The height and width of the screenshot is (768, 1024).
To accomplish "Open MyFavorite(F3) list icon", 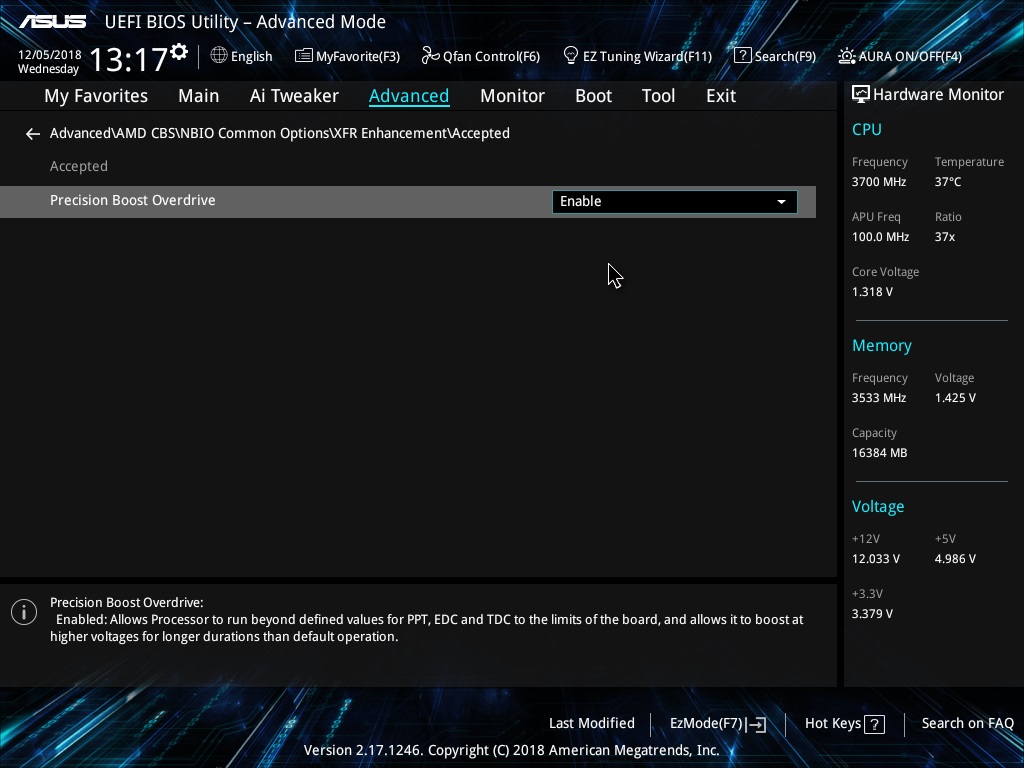I will pyautogui.click(x=304, y=56).
